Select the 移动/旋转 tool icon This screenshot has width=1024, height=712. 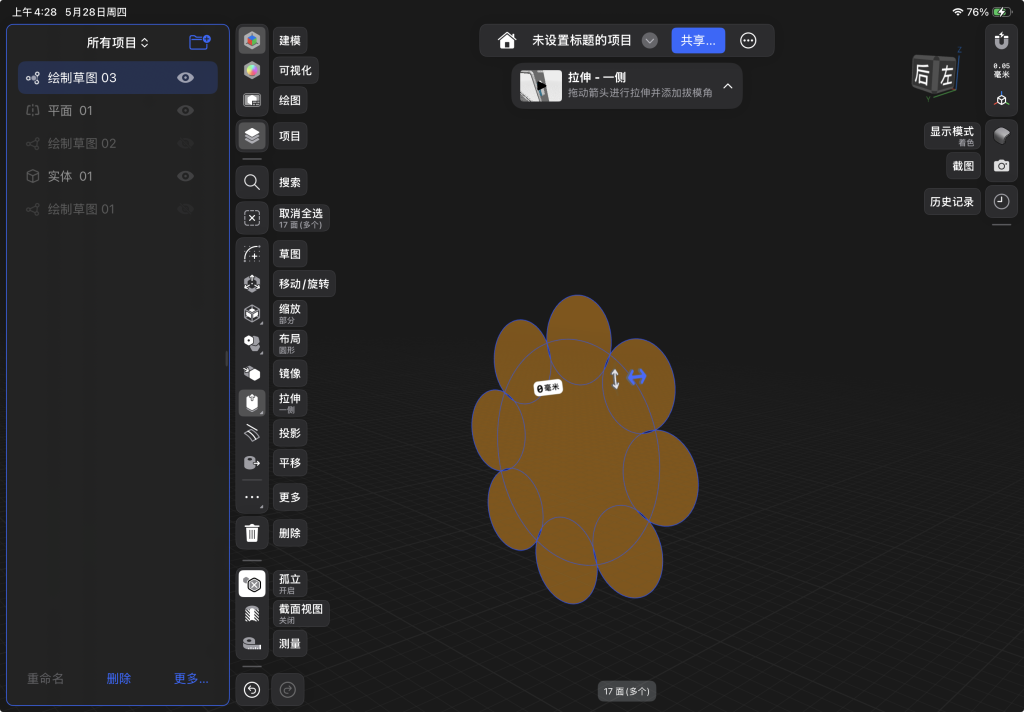(x=252, y=283)
